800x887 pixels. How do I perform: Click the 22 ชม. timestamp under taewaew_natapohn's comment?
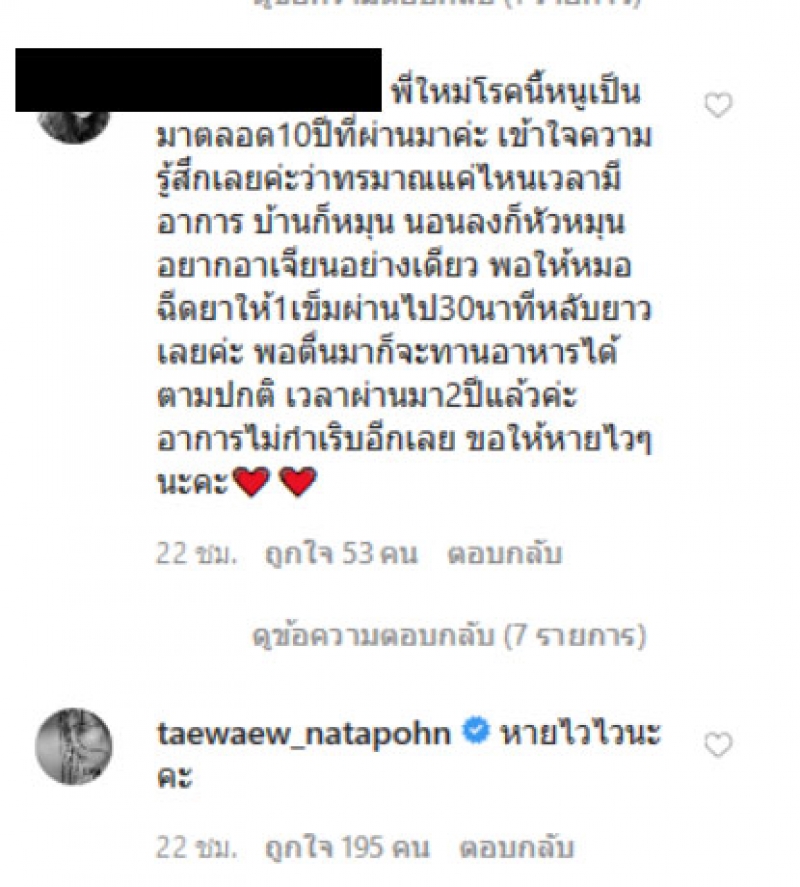coord(196,848)
